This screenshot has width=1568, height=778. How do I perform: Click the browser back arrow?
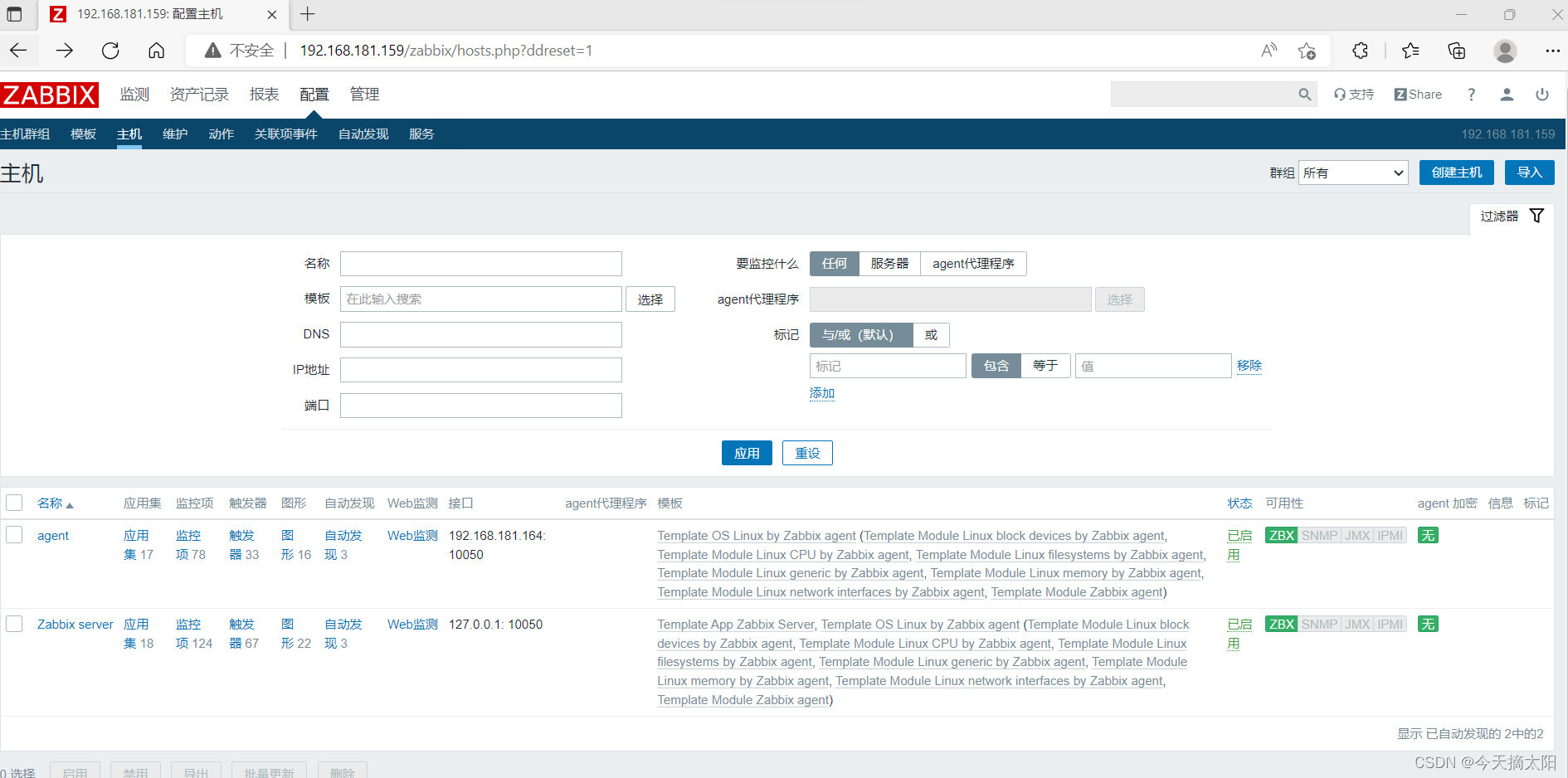(18, 51)
